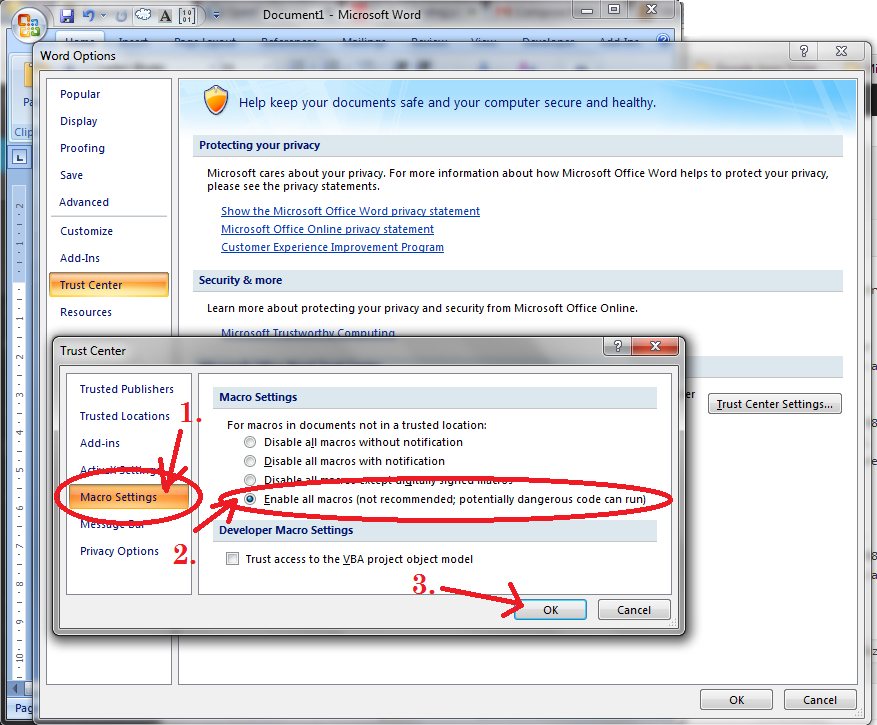Image resolution: width=877 pixels, height=725 pixels.
Task: Select Disable all macros with notification
Action: click(x=250, y=462)
